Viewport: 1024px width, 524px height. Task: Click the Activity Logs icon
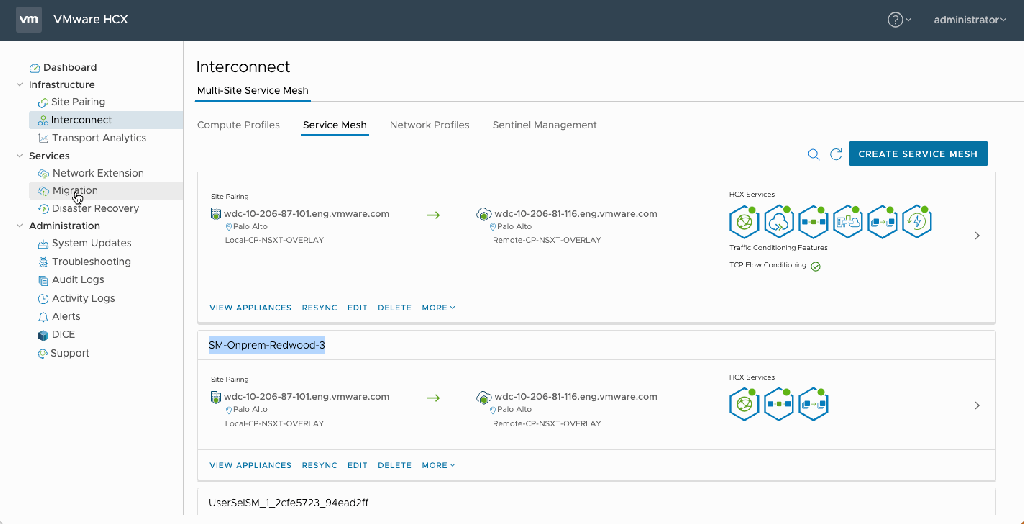[44, 299]
